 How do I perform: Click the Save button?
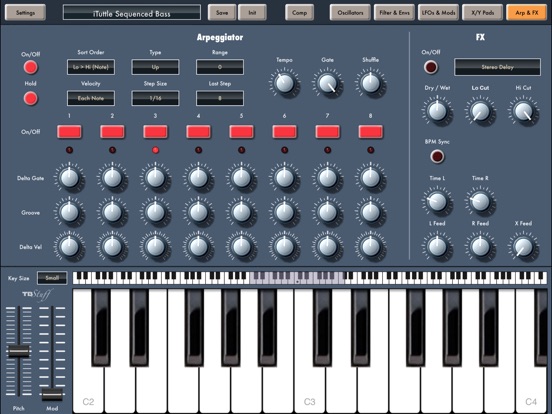click(x=222, y=13)
